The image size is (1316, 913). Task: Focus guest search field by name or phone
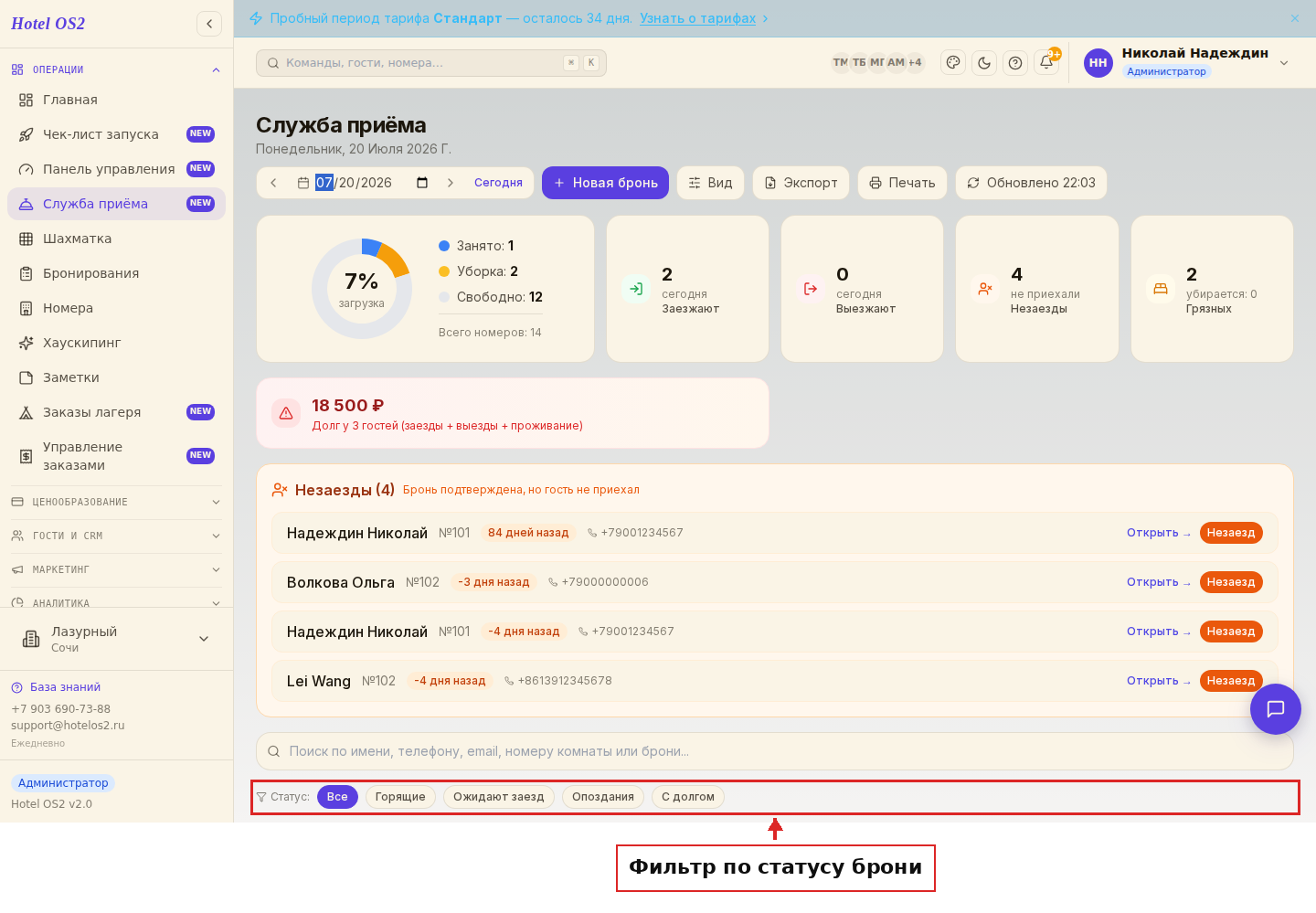[x=775, y=751]
